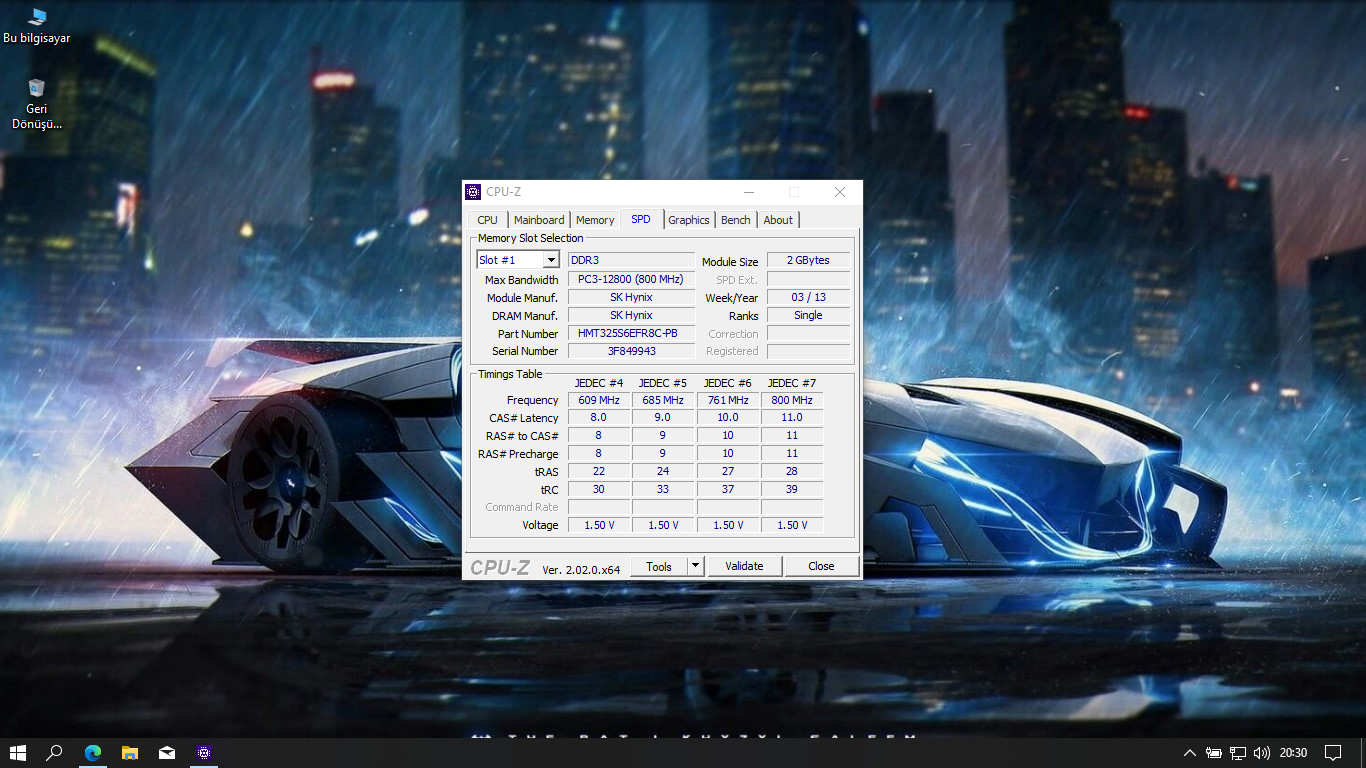Click the tRAS value 27
This screenshot has height=768, width=1366.
coord(728,471)
